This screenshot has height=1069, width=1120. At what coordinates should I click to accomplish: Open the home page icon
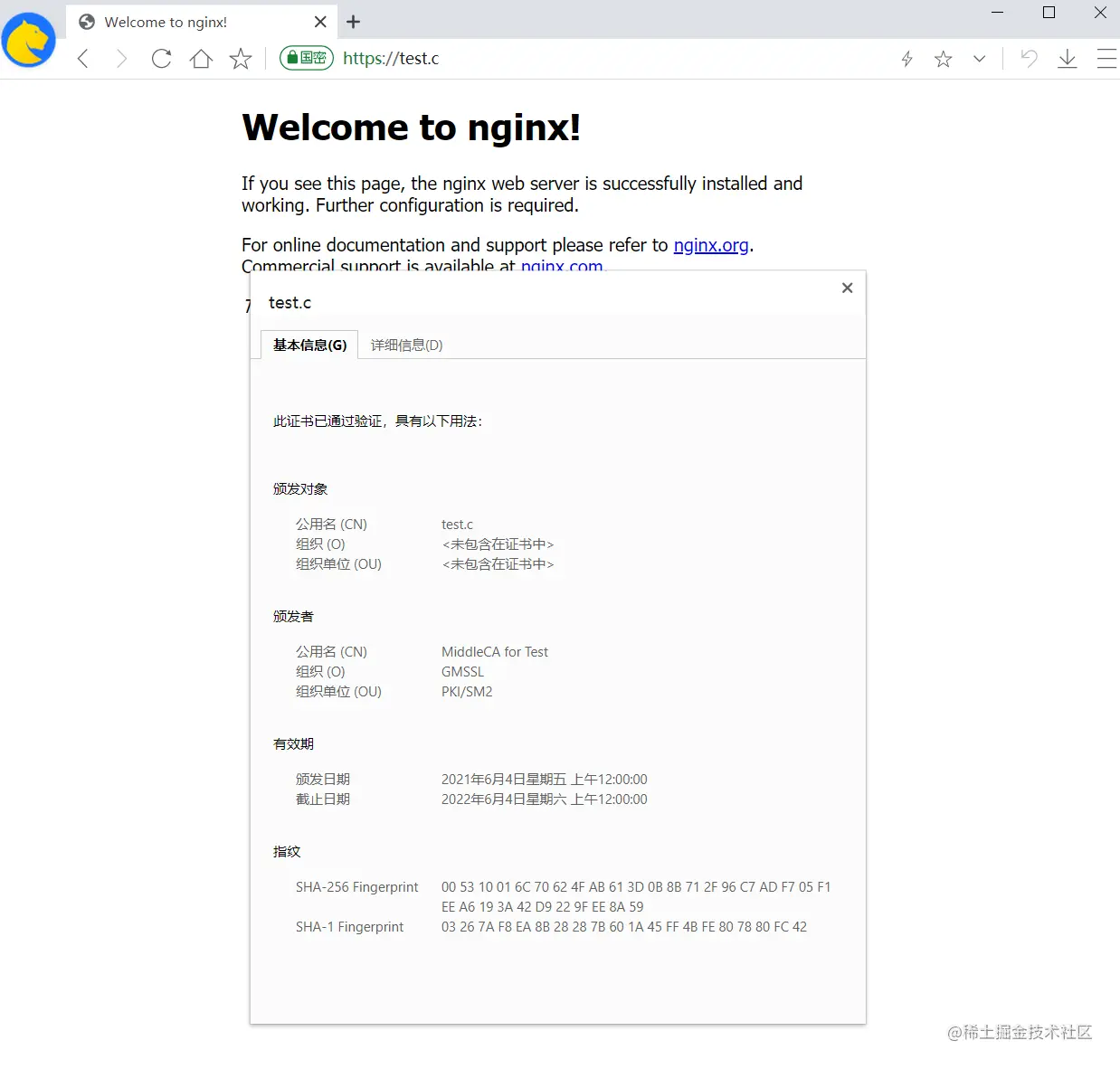pos(201,59)
